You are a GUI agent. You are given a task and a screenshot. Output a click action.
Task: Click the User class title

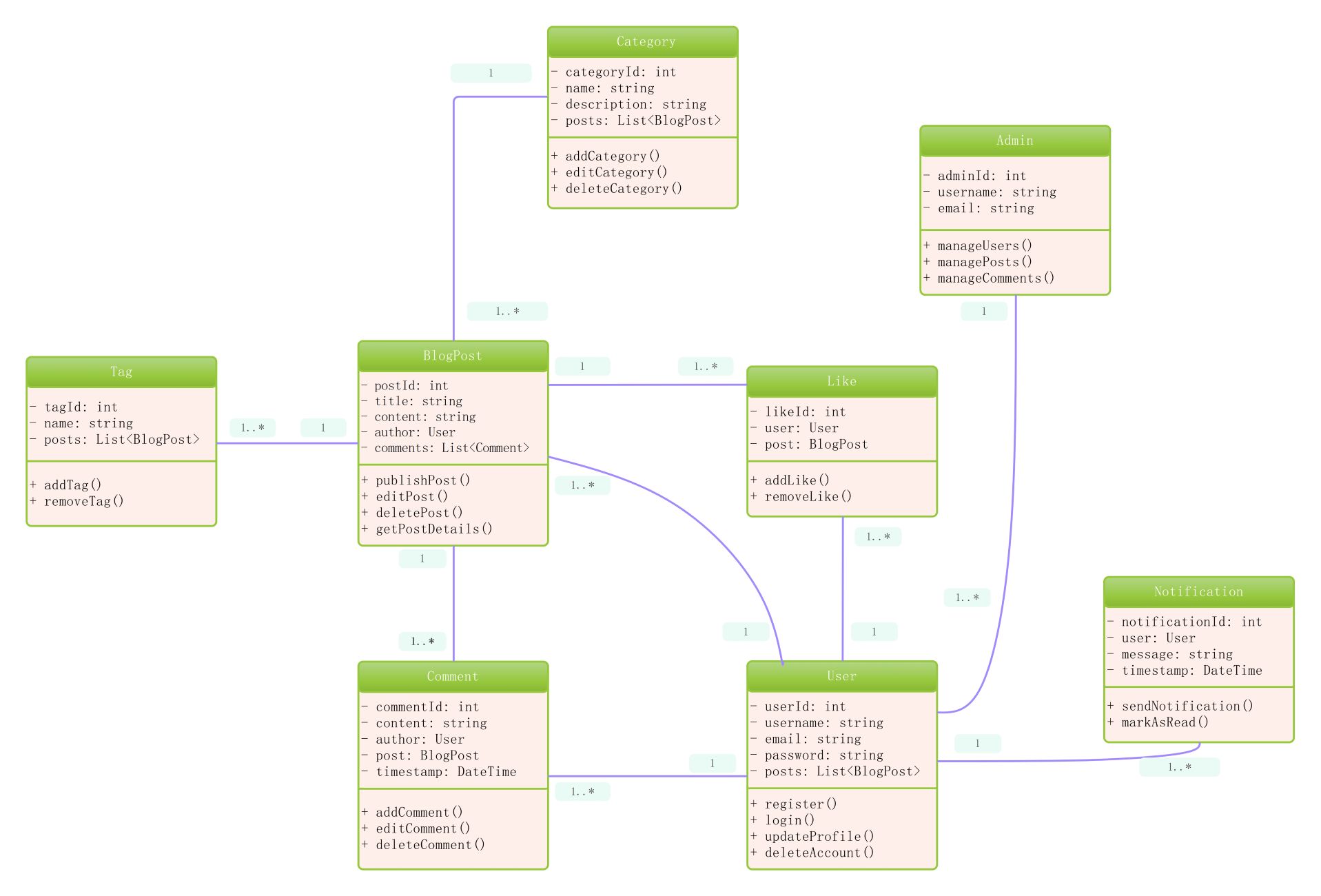click(x=841, y=677)
